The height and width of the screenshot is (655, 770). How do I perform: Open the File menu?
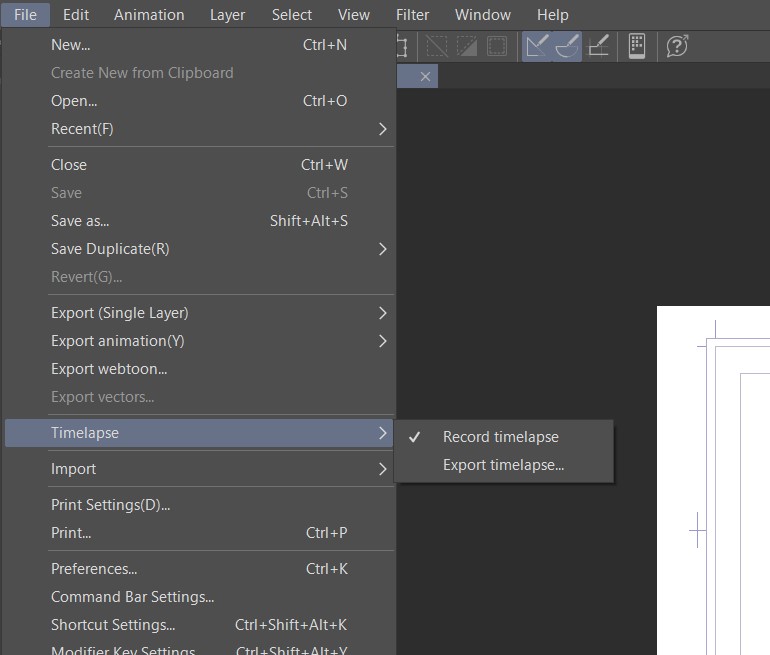coord(26,15)
